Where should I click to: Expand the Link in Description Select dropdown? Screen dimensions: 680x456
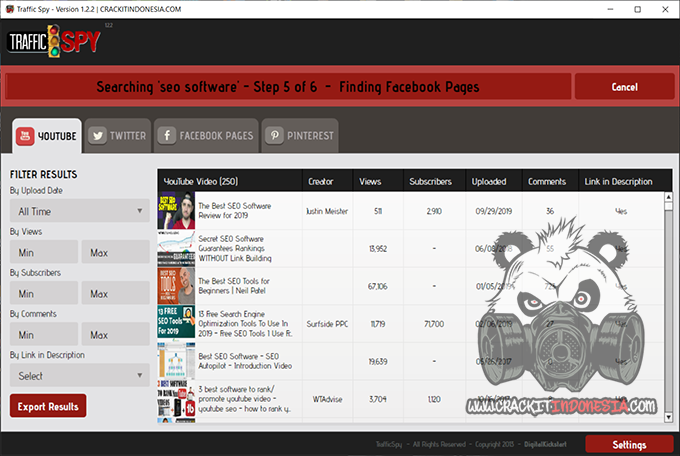click(x=79, y=376)
